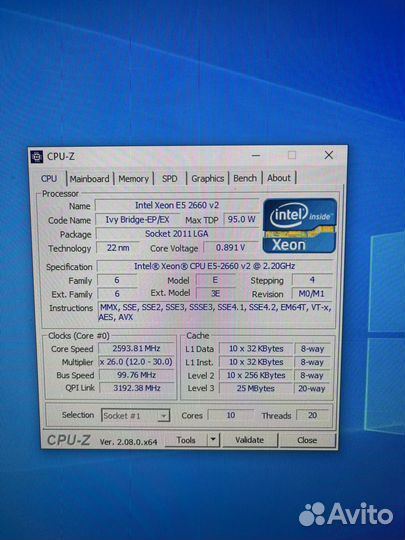The image size is (405, 540).
Task: Switch to the Mainboard tab
Action: (x=89, y=179)
